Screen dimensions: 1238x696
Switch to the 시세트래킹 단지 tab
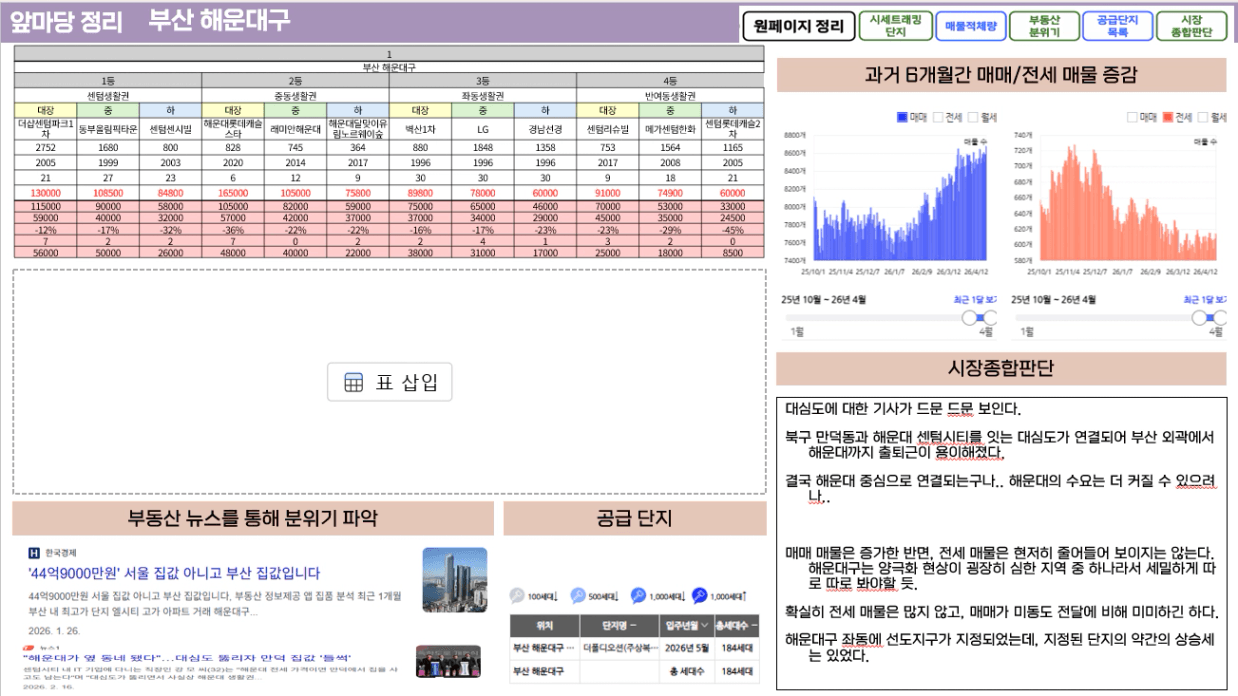[895, 26]
